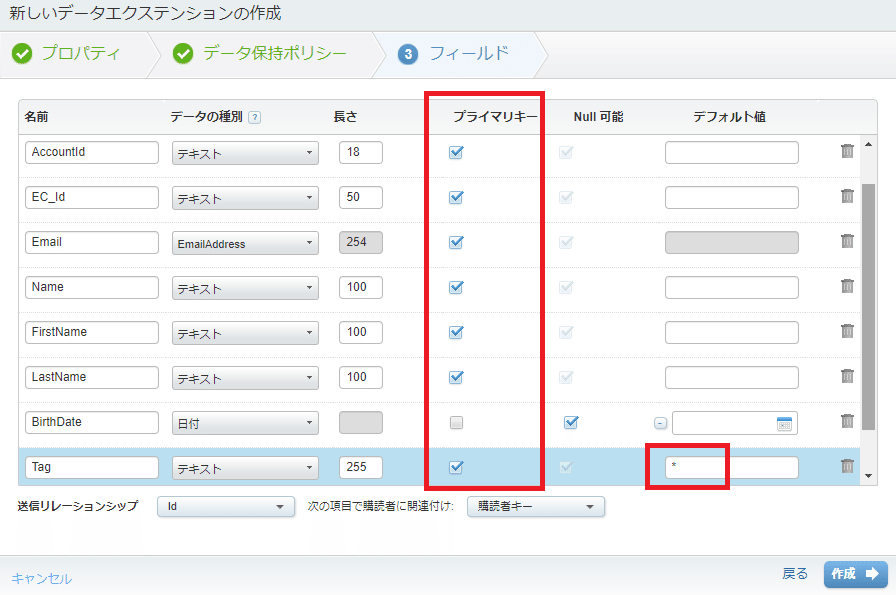
Task: Open the 送信リレーションシップ Id dropdown
Action: point(226,506)
